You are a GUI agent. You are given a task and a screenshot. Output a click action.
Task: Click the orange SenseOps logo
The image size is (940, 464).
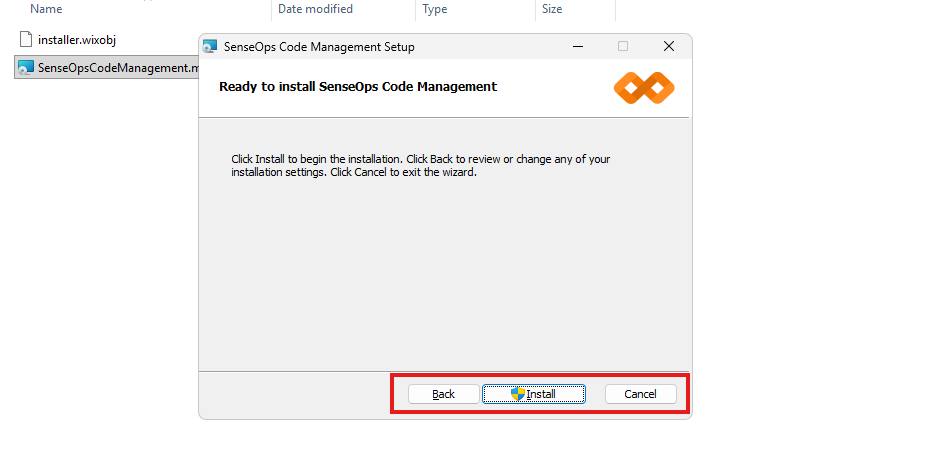(x=644, y=88)
